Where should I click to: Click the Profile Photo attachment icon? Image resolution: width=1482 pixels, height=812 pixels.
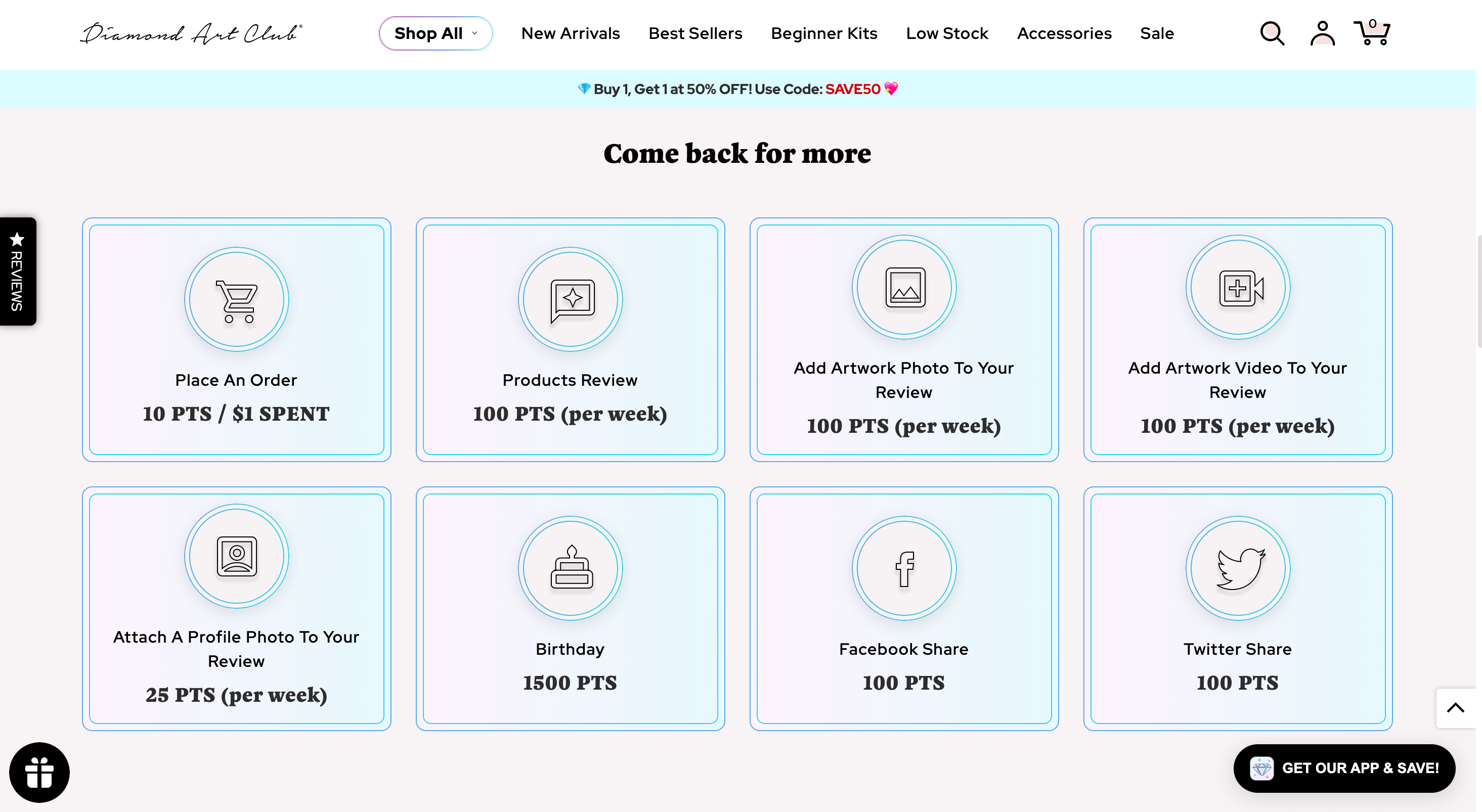coord(236,557)
